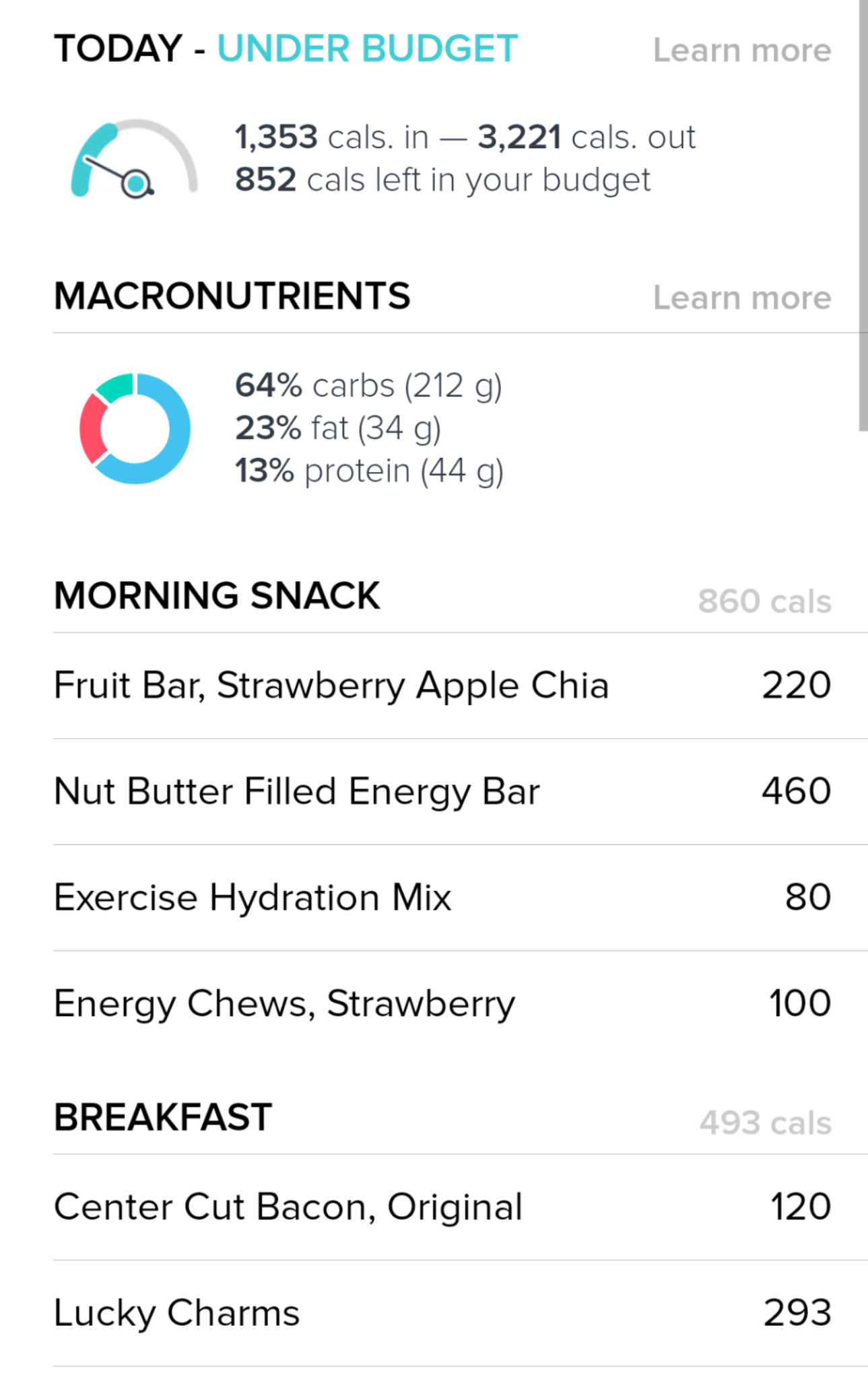
Task: Tap the macronutrients donut chart
Action: pos(135,428)
